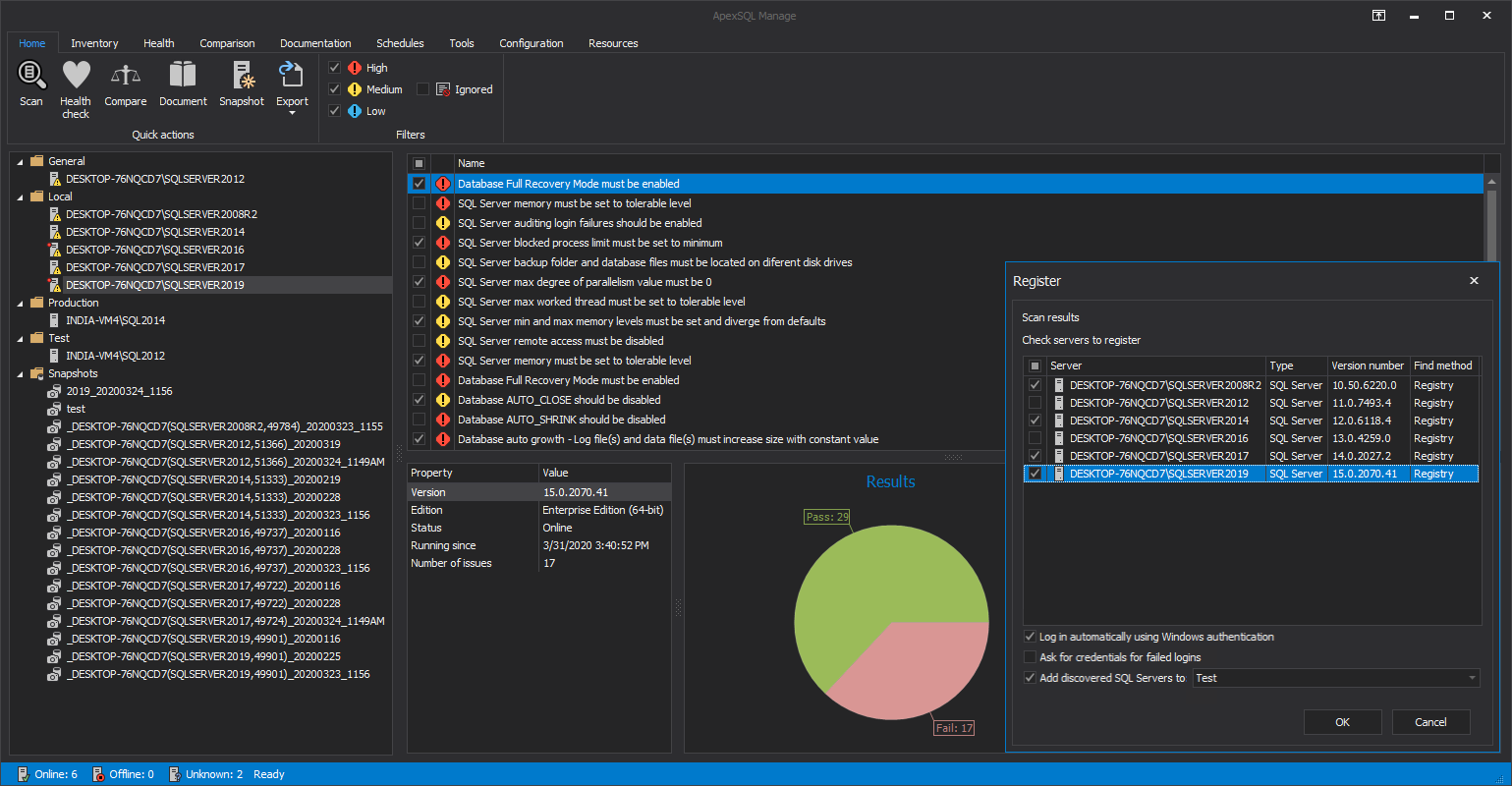Sort rules by Name column header
The height and width of the screenshot is (786, 1512).
tap(968, 163)
